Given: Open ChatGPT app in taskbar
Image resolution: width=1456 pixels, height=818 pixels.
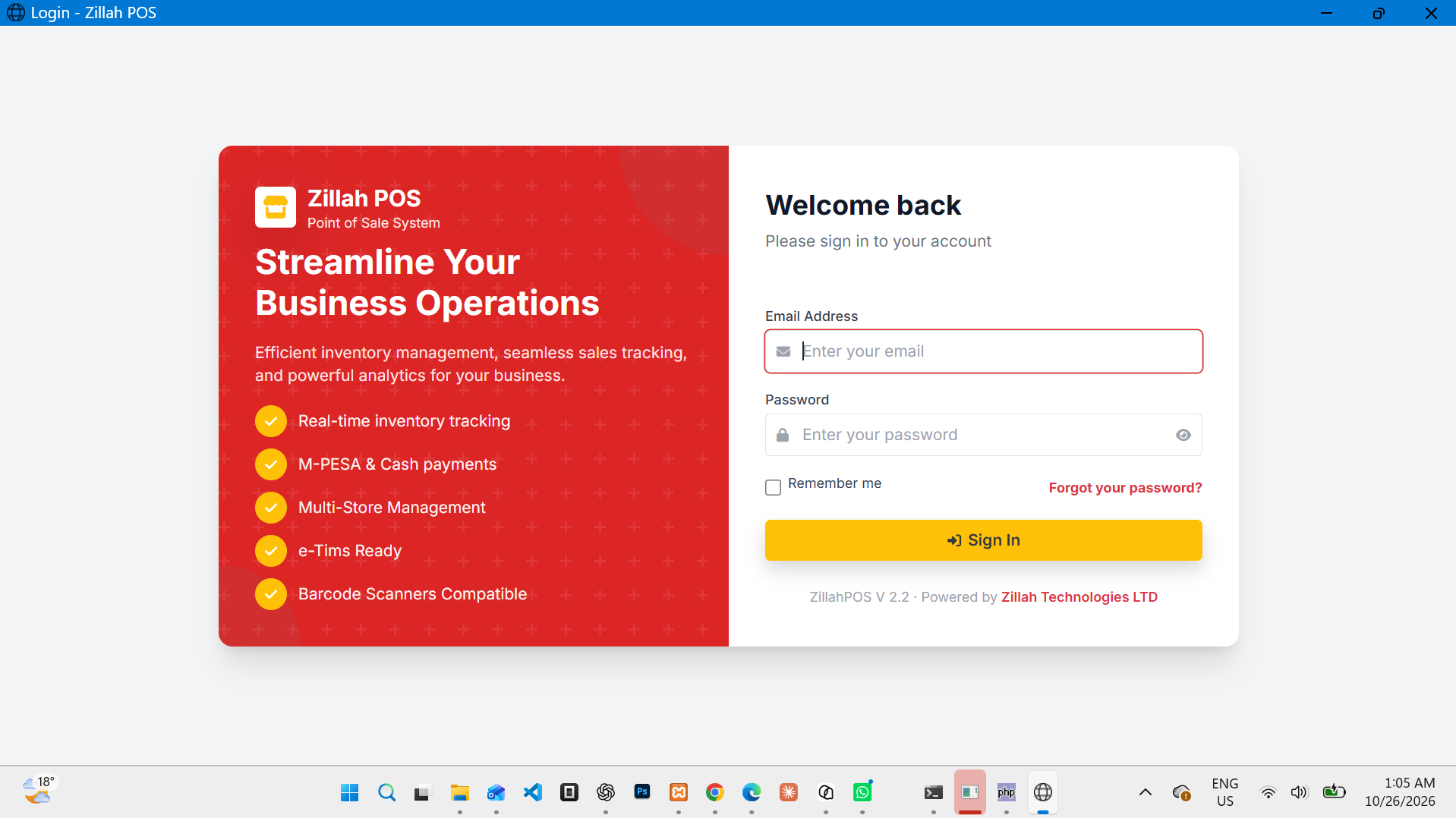Looking at the screenshot, I should (x=605, y=793).
